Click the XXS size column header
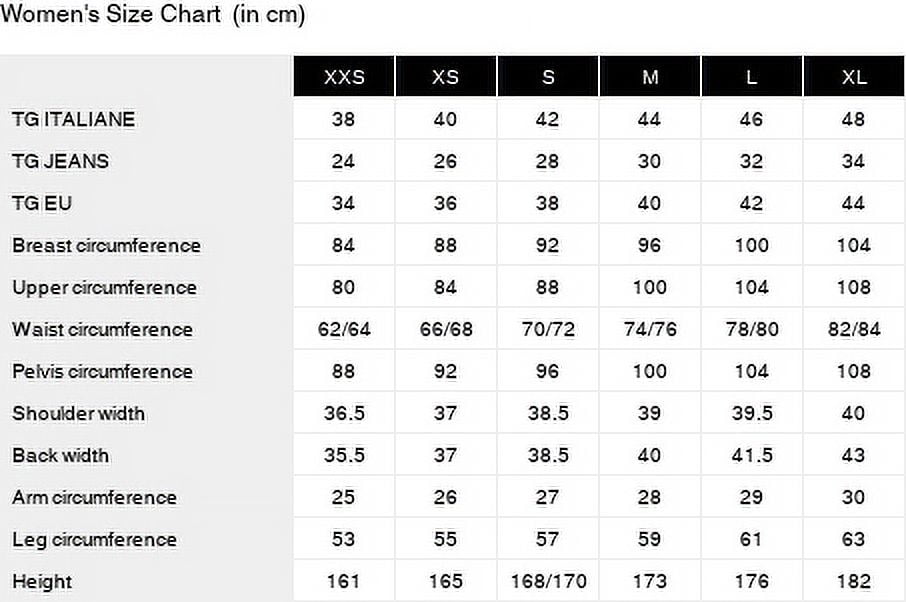Screen dimensions: 906x602 click(x=344, y=77)
